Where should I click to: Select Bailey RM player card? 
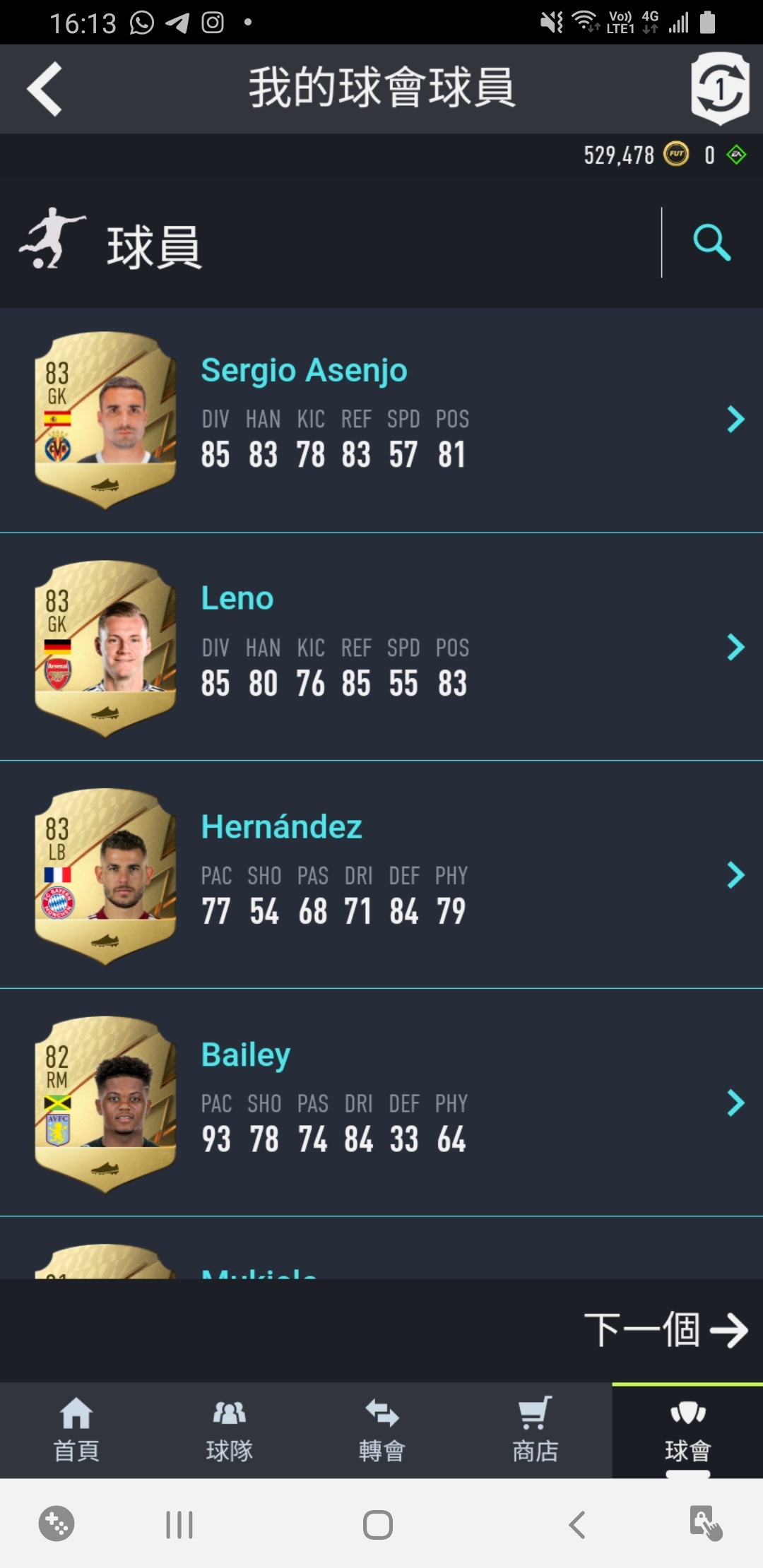(x=105, y=1105)
